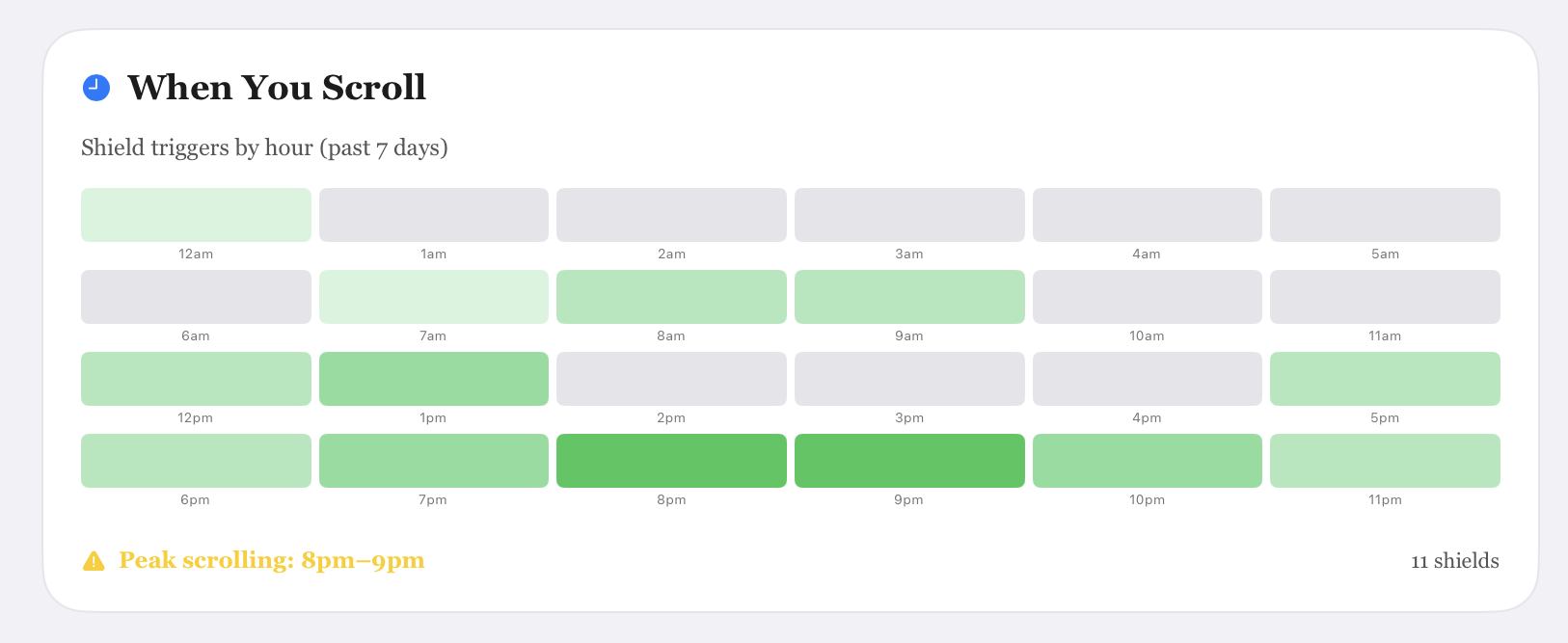Click the dark green 8pm peak cell
Image resolution: width=1568 pixels, height=643 pixels.
click(x=671, y=461)
